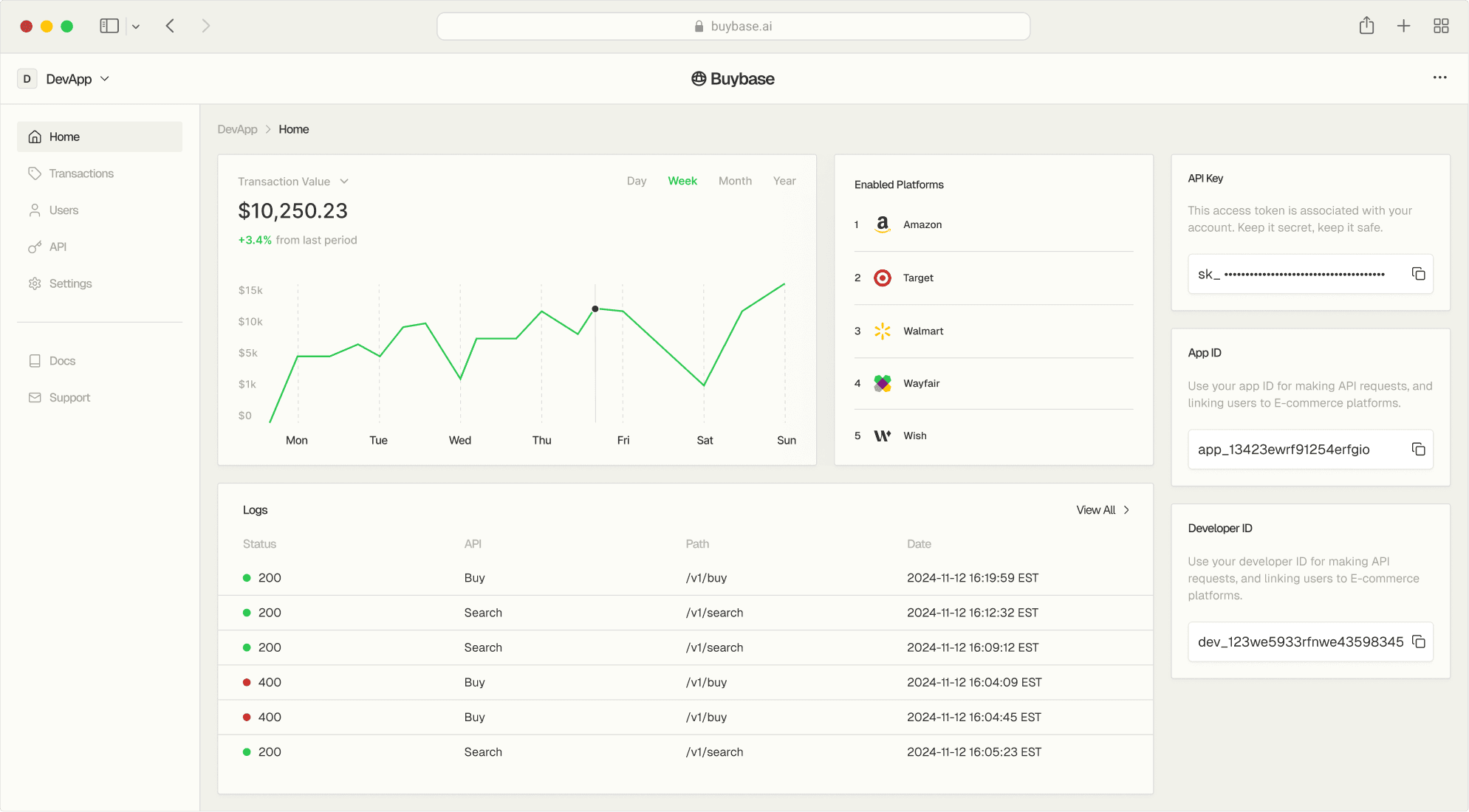Click the Wish platform logo

pos(883,436)
